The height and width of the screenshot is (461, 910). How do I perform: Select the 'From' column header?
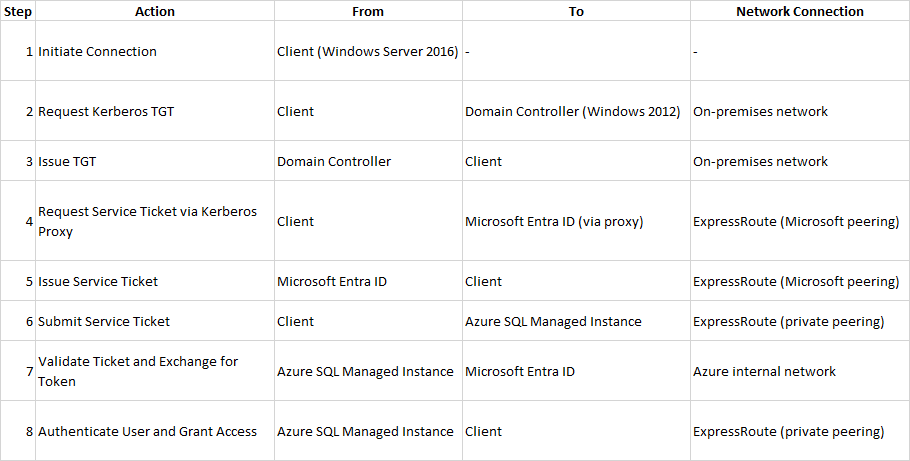click(368, 11)
